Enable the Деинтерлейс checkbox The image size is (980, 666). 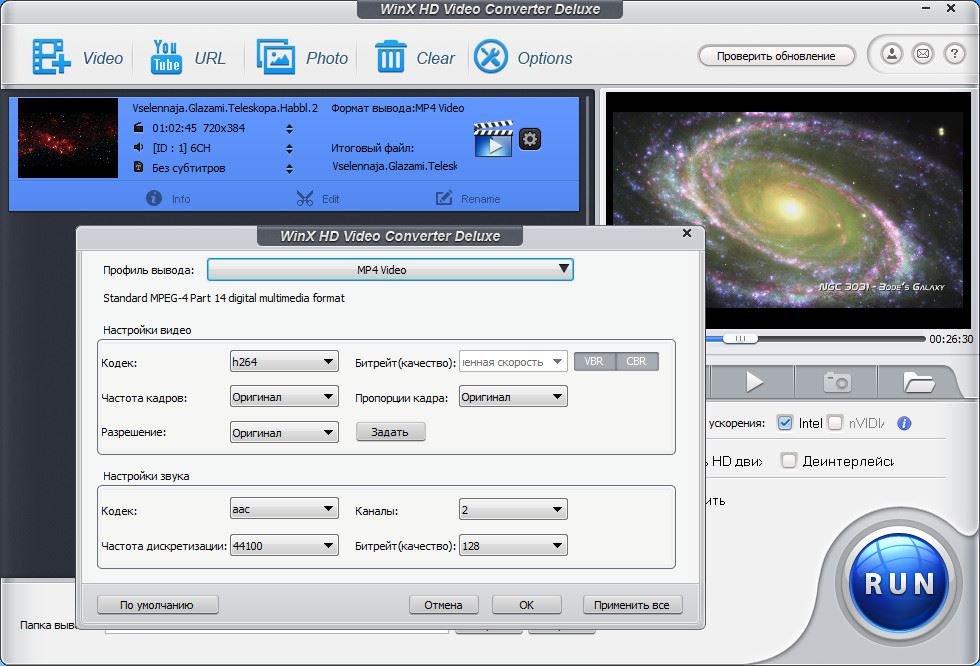pyautogui.click(x=789, y=461)
